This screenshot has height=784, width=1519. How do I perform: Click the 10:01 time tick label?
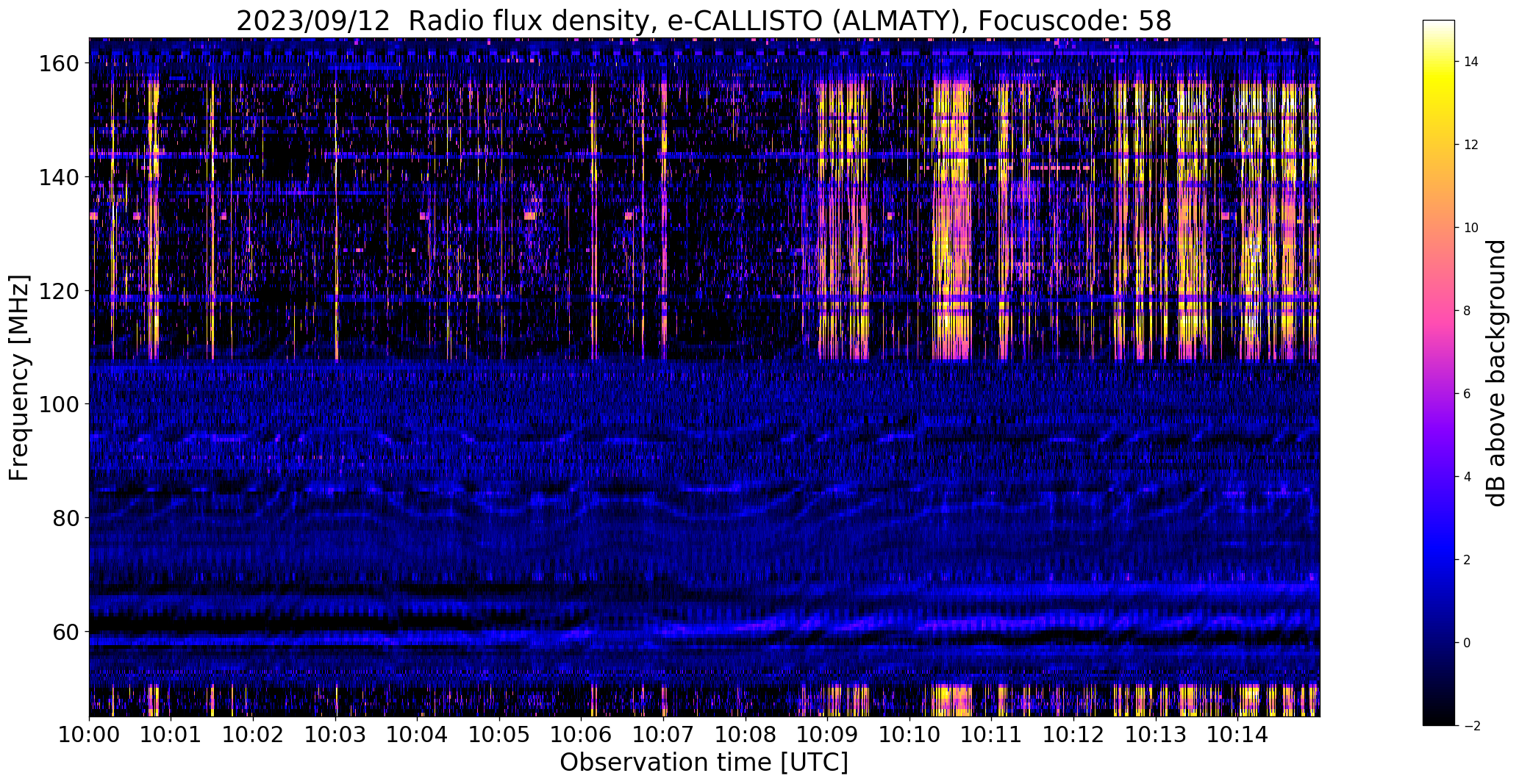point(171,734)
